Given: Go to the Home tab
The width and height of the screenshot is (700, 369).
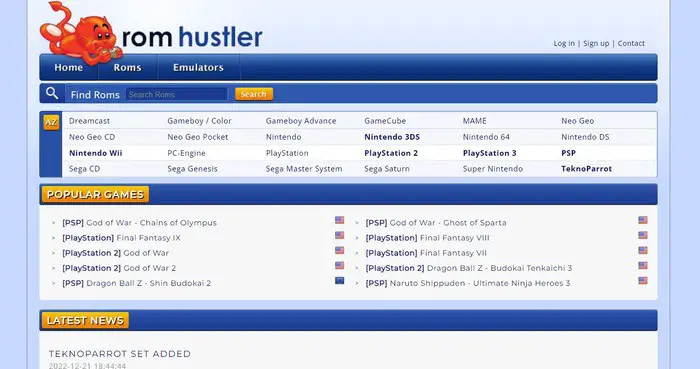Looking at the screenshot, I should [68, 67].
